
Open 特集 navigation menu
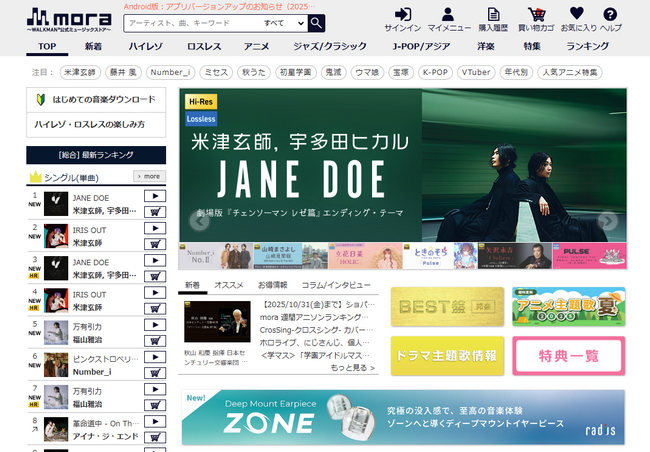coord(532,46)
